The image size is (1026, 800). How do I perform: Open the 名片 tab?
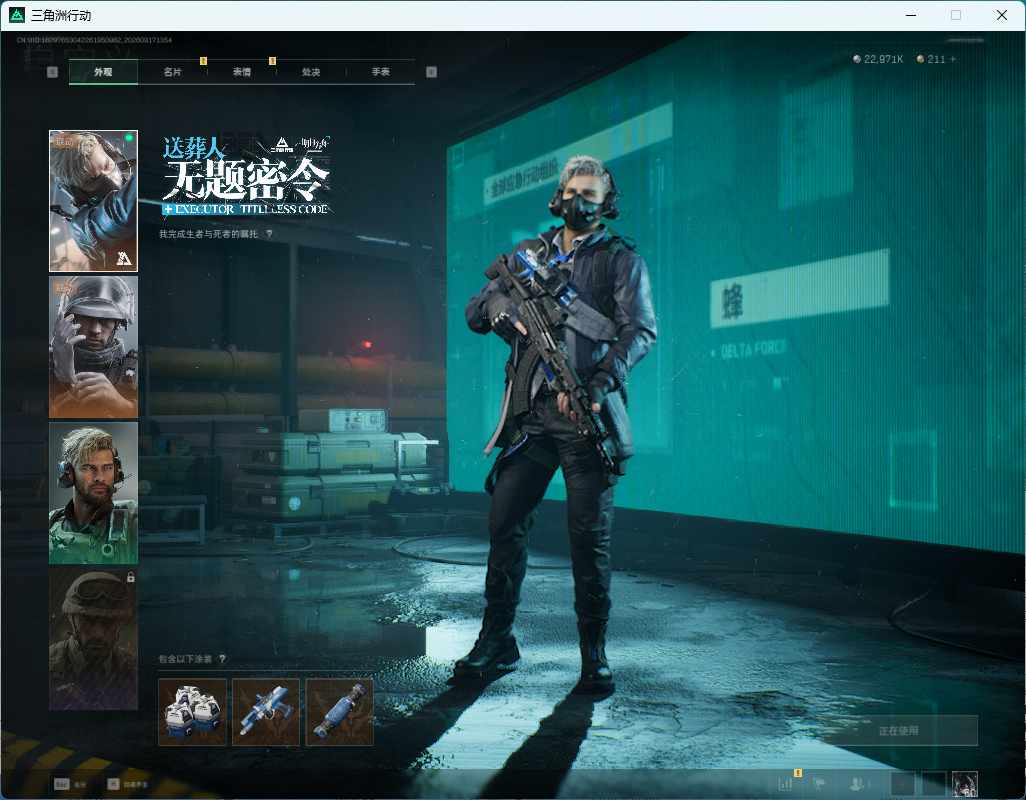[173, 72]
